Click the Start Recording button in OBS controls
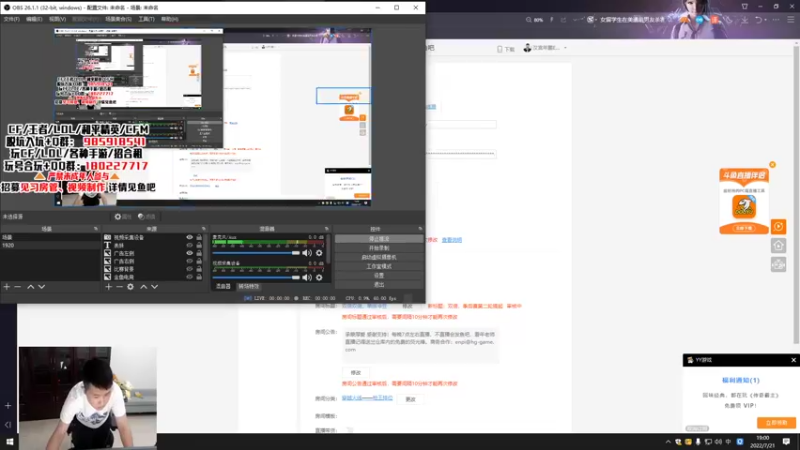The width and height of the screenshot is (800, 450). point(379,248)
